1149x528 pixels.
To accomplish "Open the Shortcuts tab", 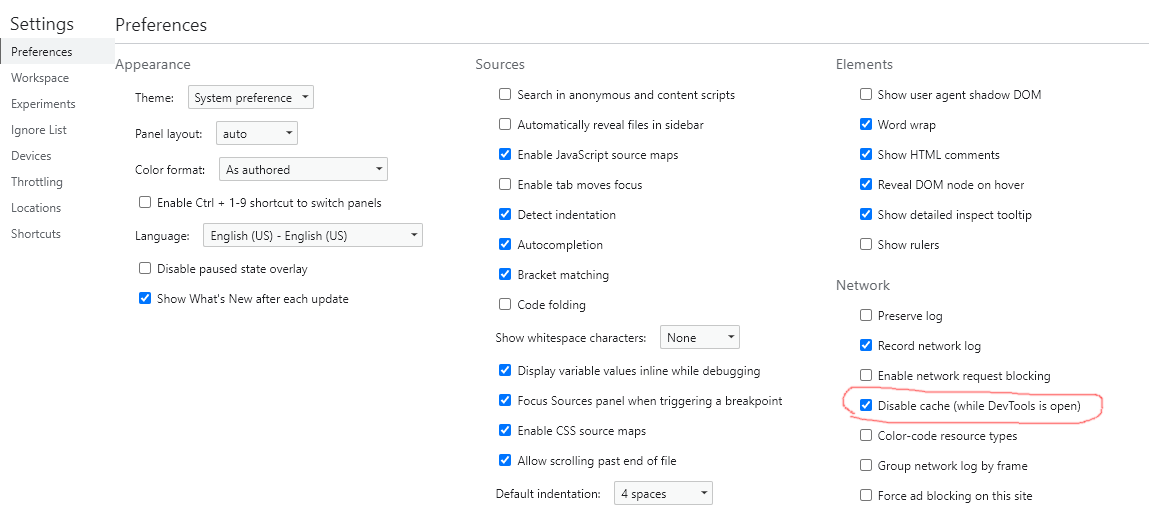I will tap(36, 234).
